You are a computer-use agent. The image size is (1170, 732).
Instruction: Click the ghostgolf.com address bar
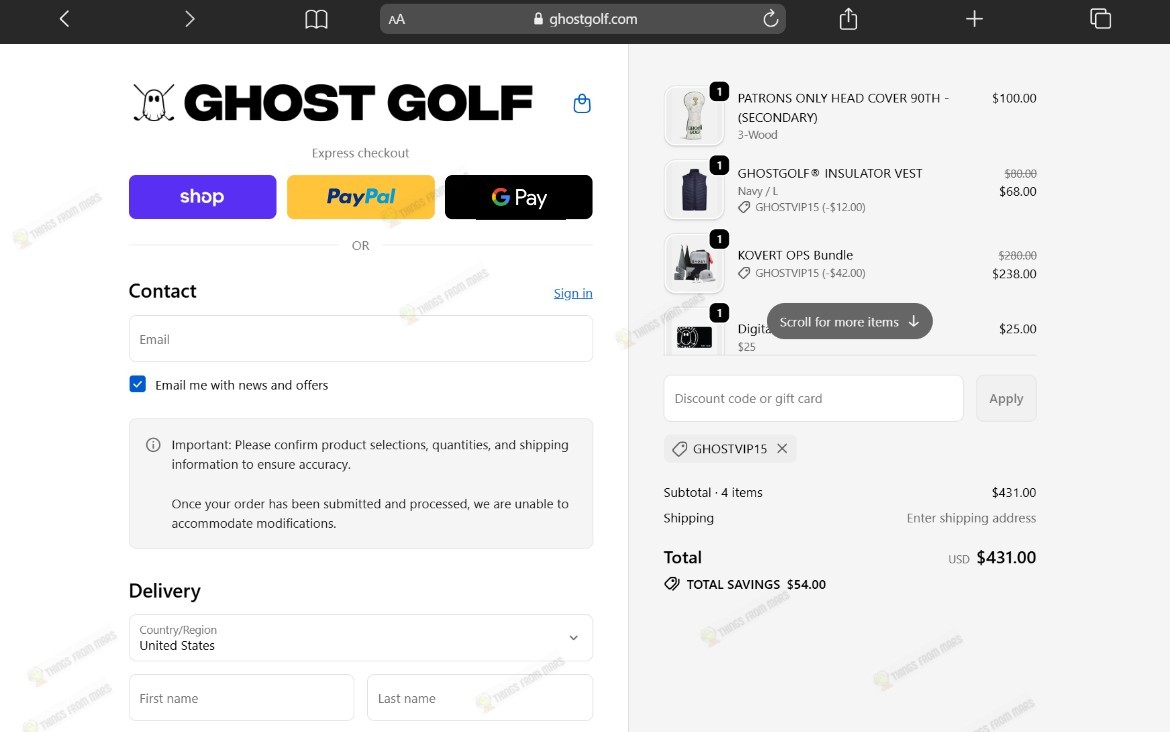(x=583, y=19)
